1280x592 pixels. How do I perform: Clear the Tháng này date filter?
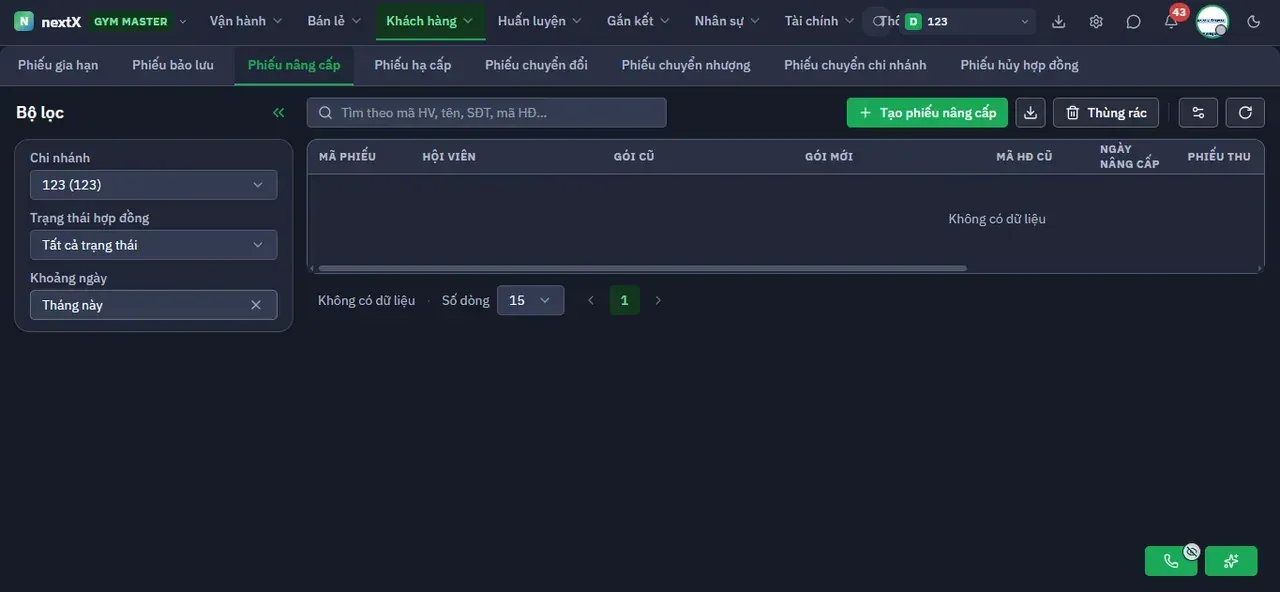point(256,305)
